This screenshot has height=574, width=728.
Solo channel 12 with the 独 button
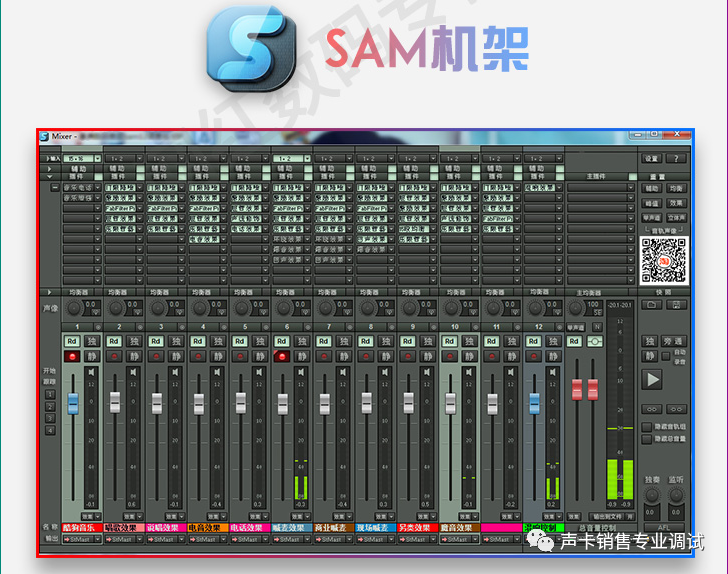pos(553,341)
